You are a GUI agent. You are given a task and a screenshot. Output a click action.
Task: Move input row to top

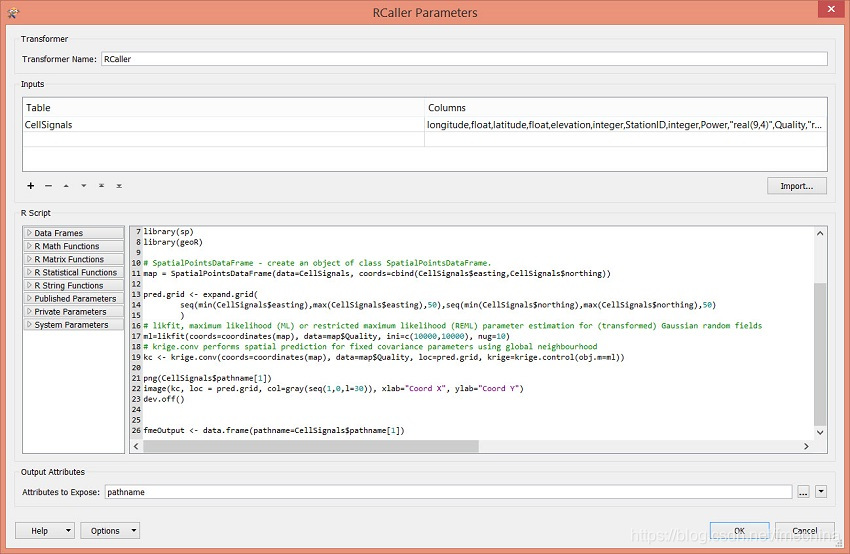point(101,186)
